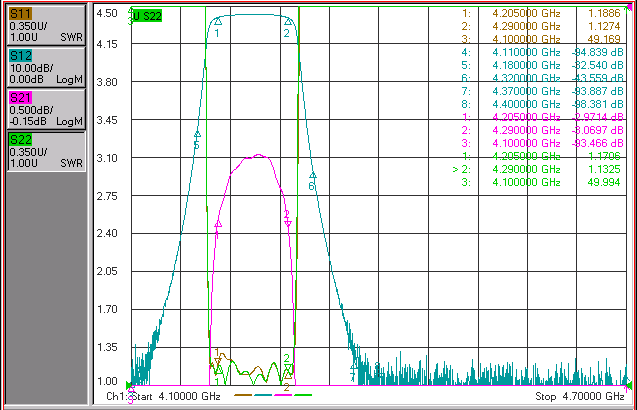Select S12 marker 1 triangle at passband top
The height and width of the screenshot is (410, 637).
point(218,22)
